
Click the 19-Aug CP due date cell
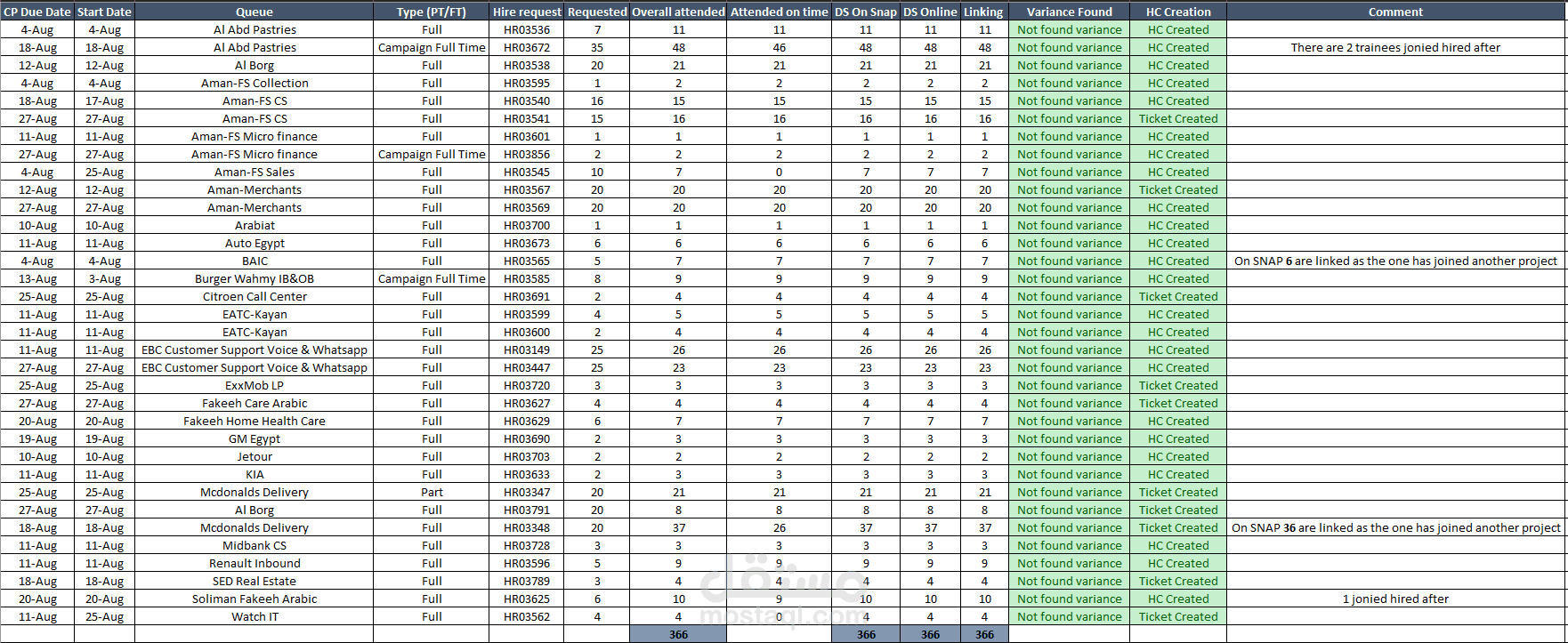[x=37, y=438]
